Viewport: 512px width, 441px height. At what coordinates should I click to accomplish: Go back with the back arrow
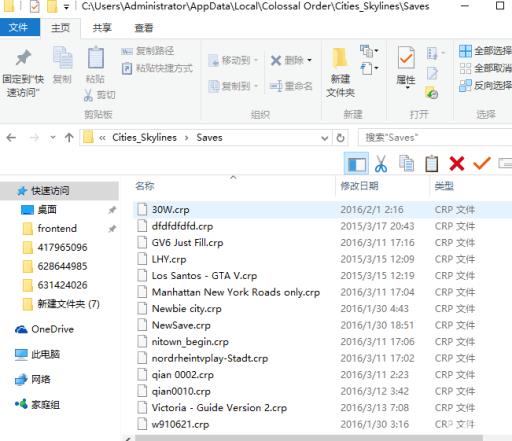click(x=11, y=138)
